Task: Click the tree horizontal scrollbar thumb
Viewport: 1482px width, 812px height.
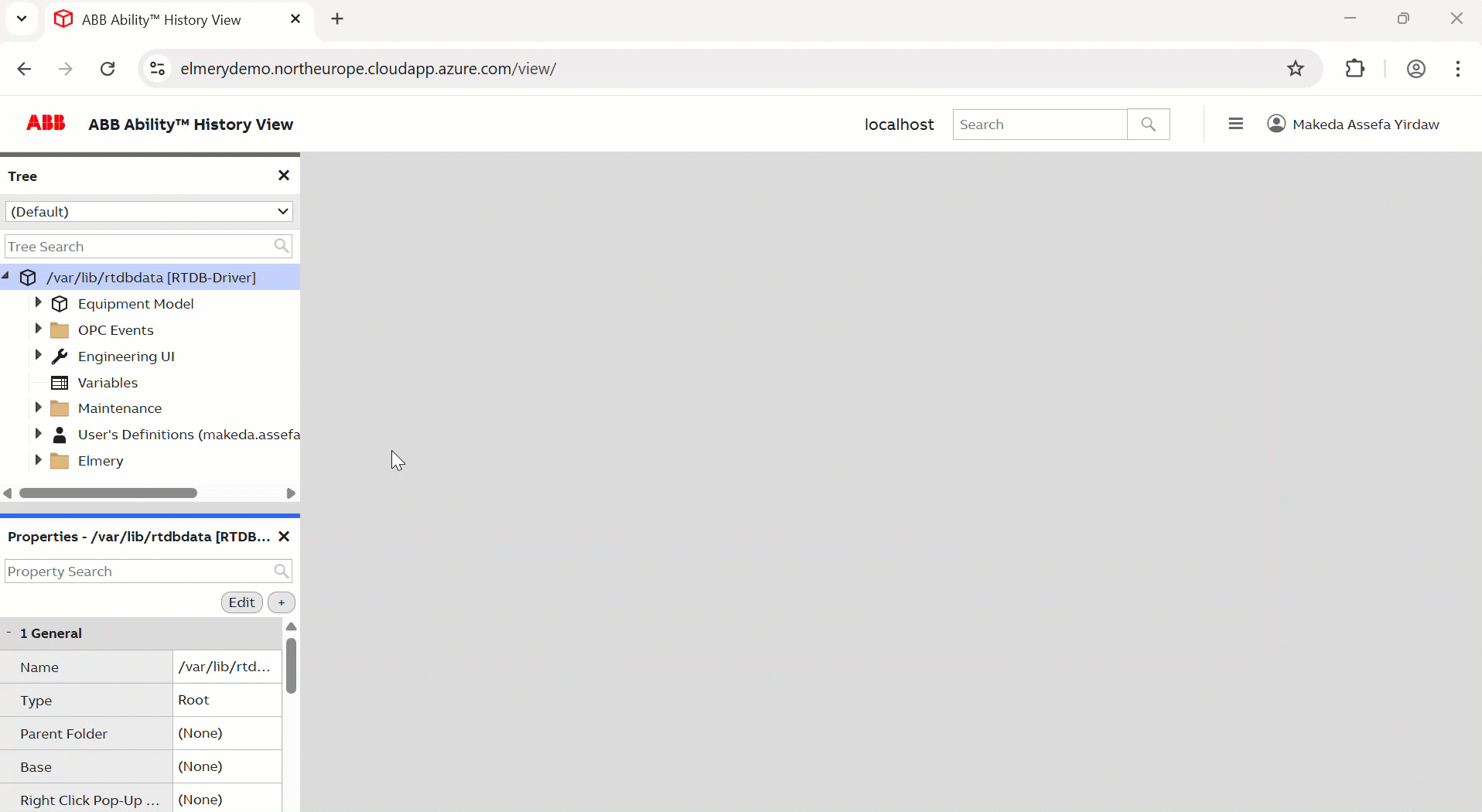Action: 108,493
